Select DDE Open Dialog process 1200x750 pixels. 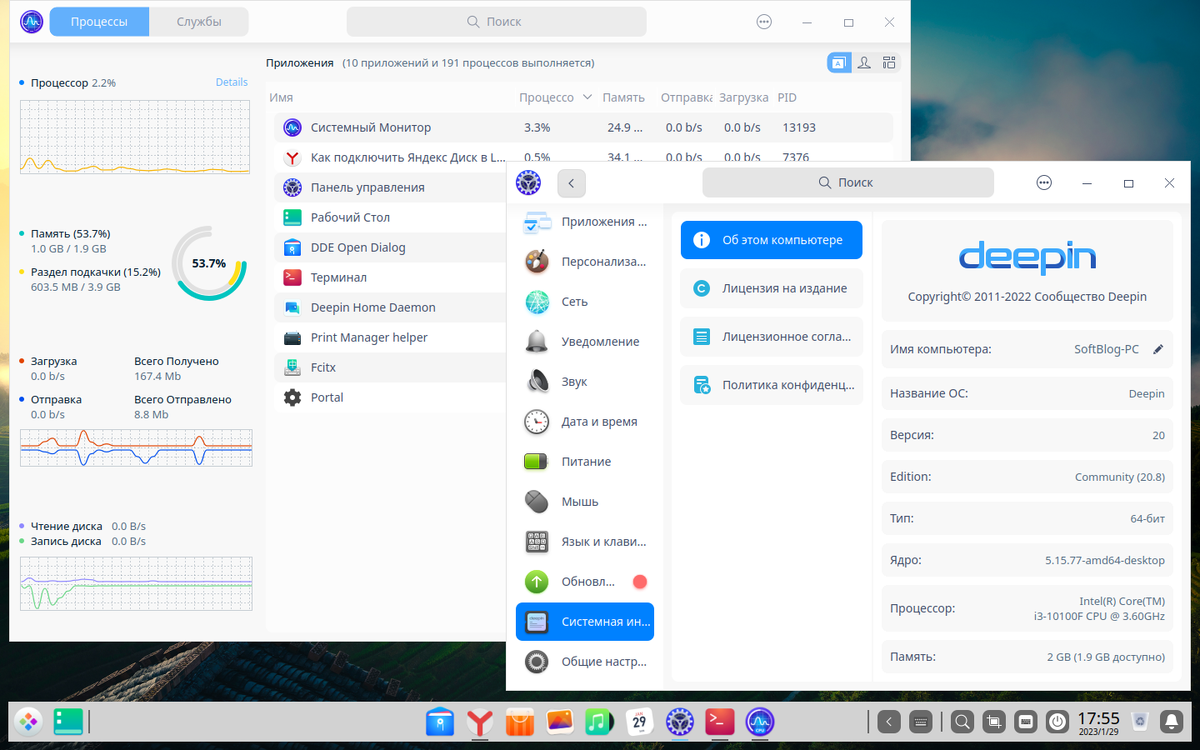tap(390, 247)
